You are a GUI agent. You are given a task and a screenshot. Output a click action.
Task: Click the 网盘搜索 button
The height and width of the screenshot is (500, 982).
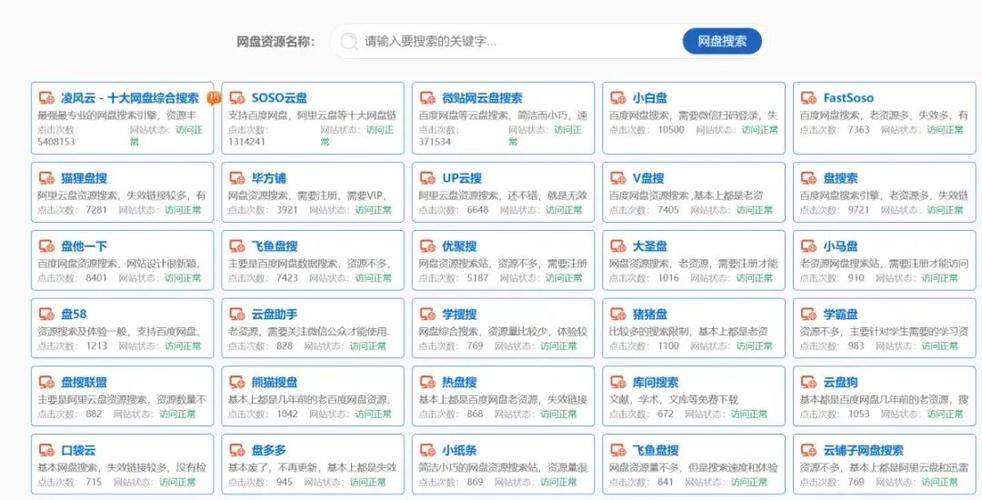click(x=722, y=41)
